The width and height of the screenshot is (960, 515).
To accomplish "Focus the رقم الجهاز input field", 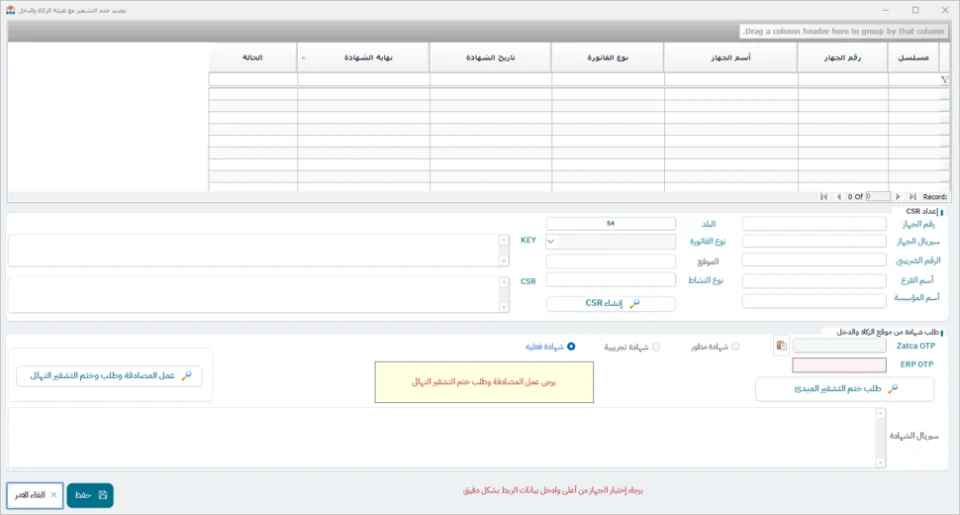I will 814,224.
